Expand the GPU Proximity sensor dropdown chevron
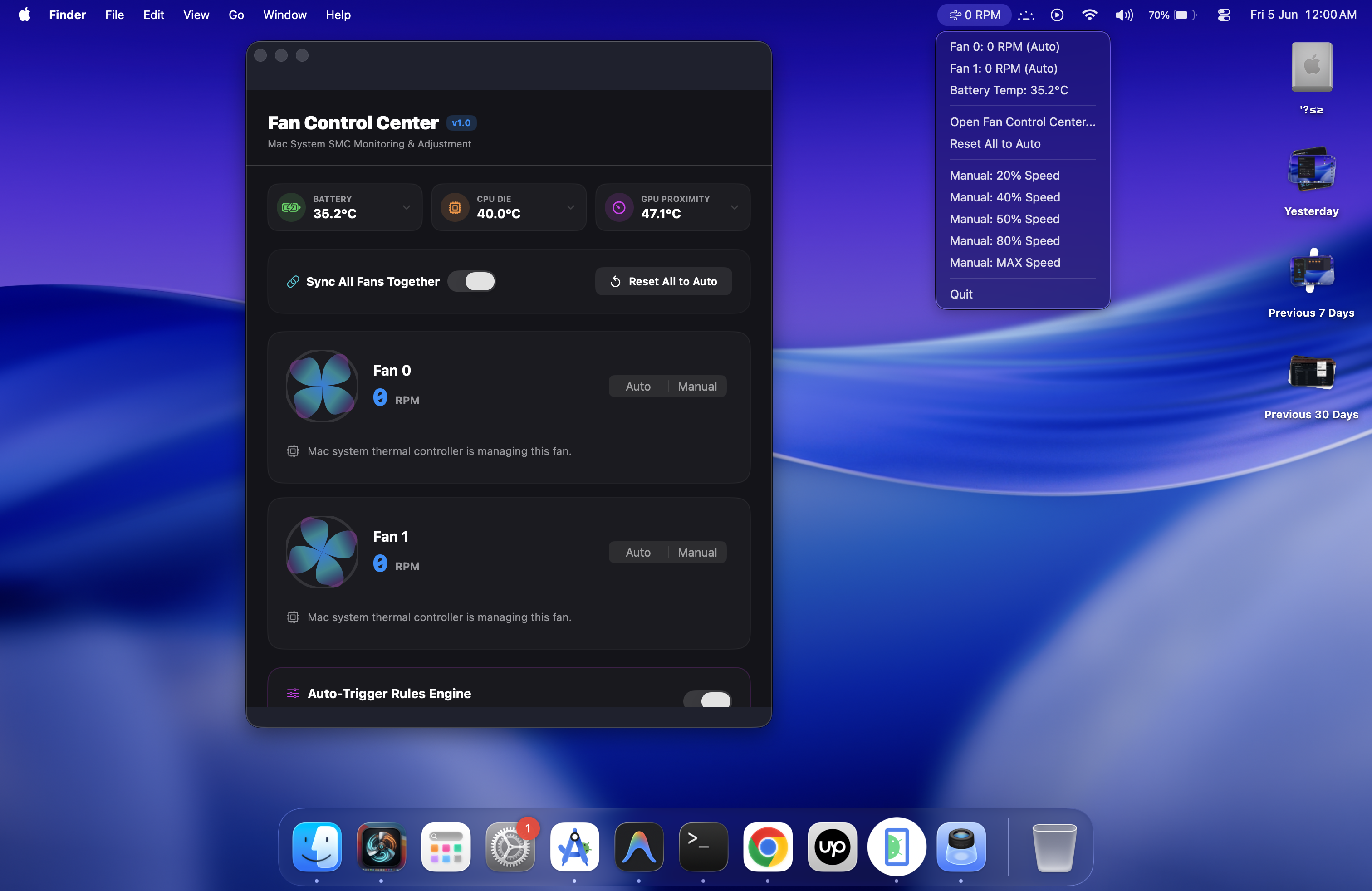This screenshot has height=891, width=1372. tap(735, 207)
